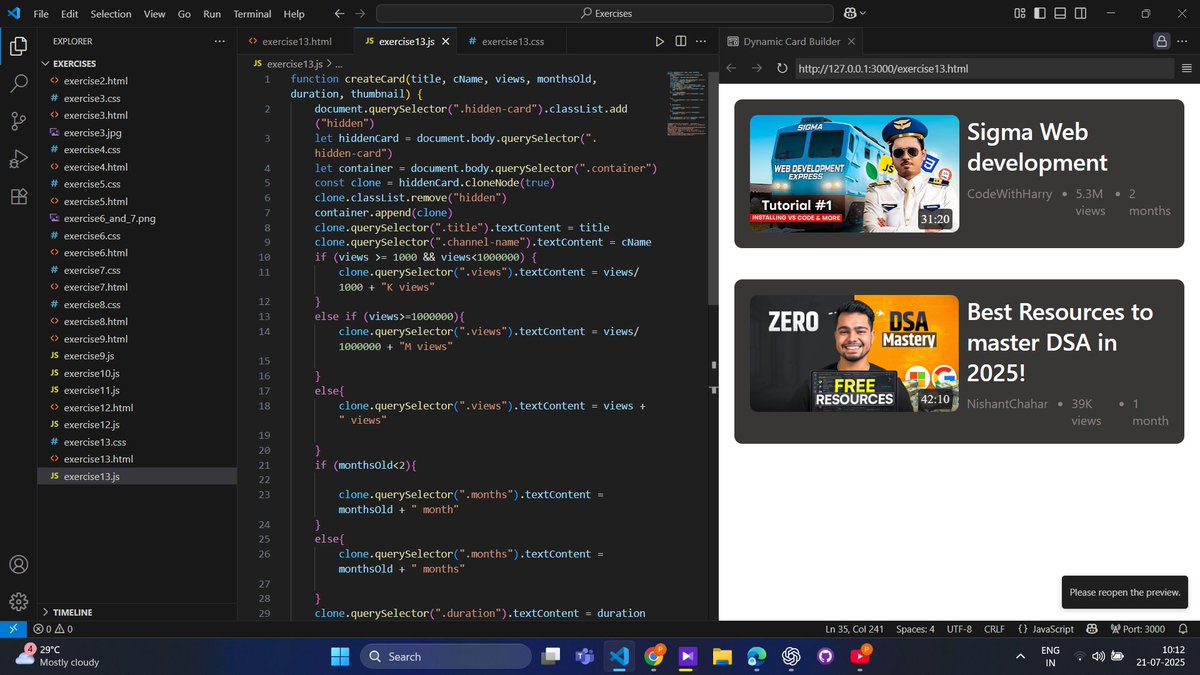Run the code with the play icon

tap(659, 41)
